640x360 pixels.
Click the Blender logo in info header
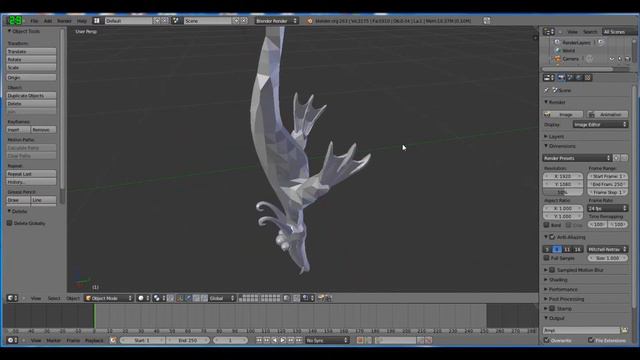click(310, 21)
